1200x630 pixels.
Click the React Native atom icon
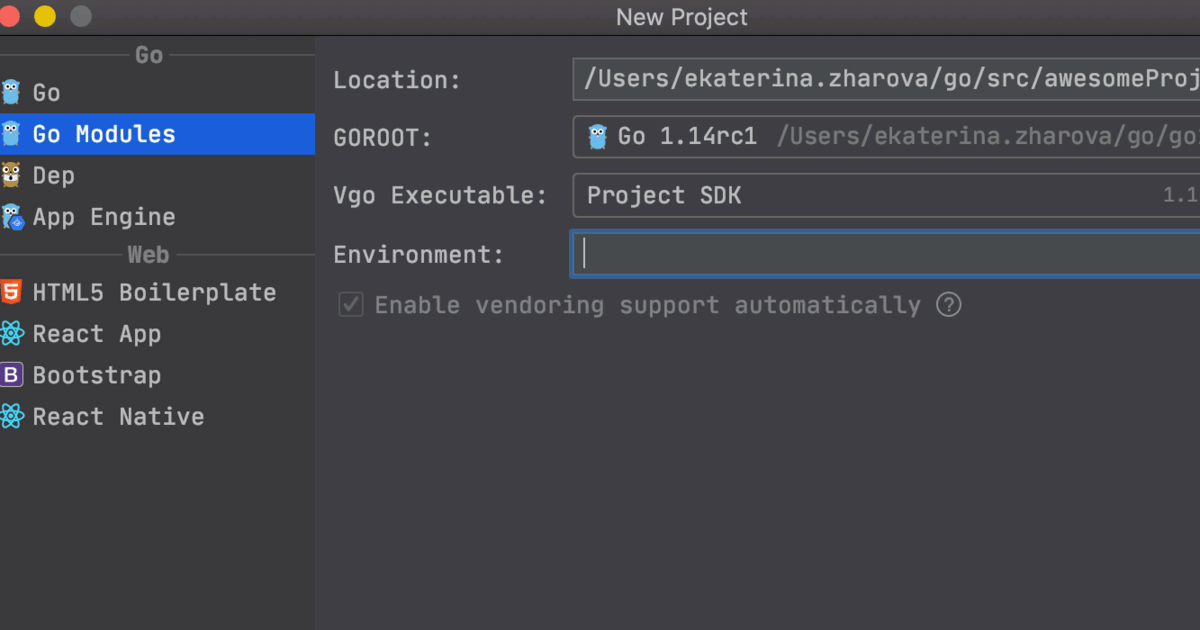coord(11,417)
